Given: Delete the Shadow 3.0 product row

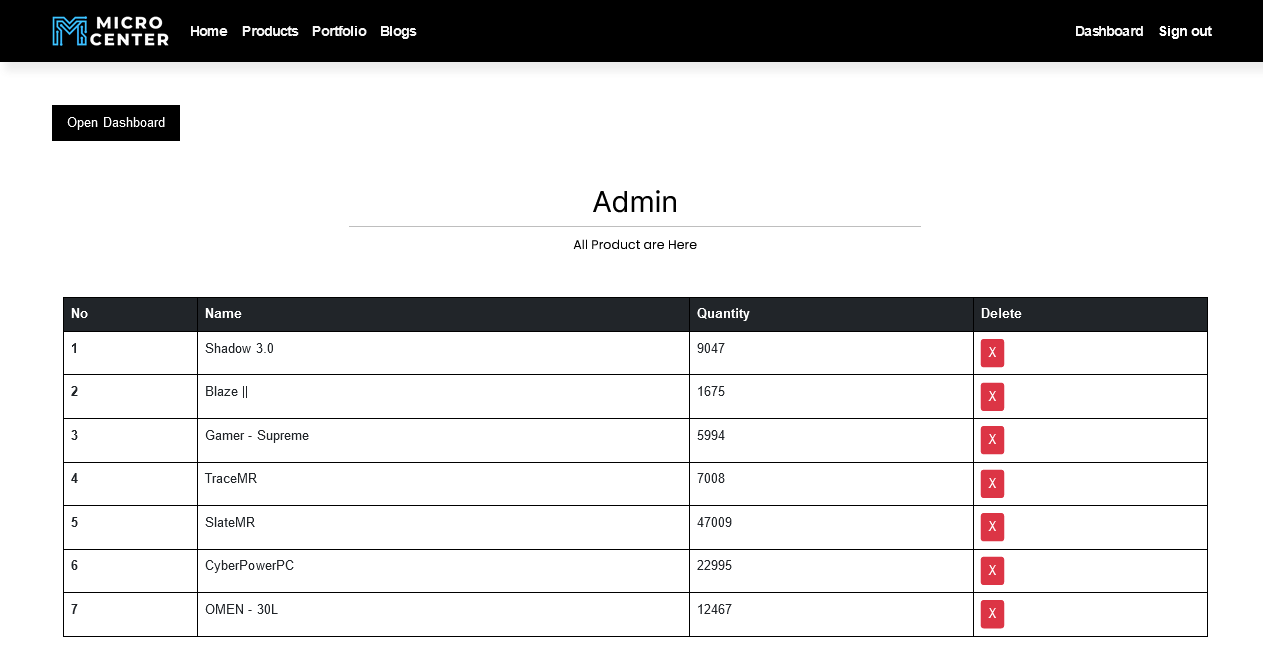Looking at the screenshot, I should tap(992, 353).
